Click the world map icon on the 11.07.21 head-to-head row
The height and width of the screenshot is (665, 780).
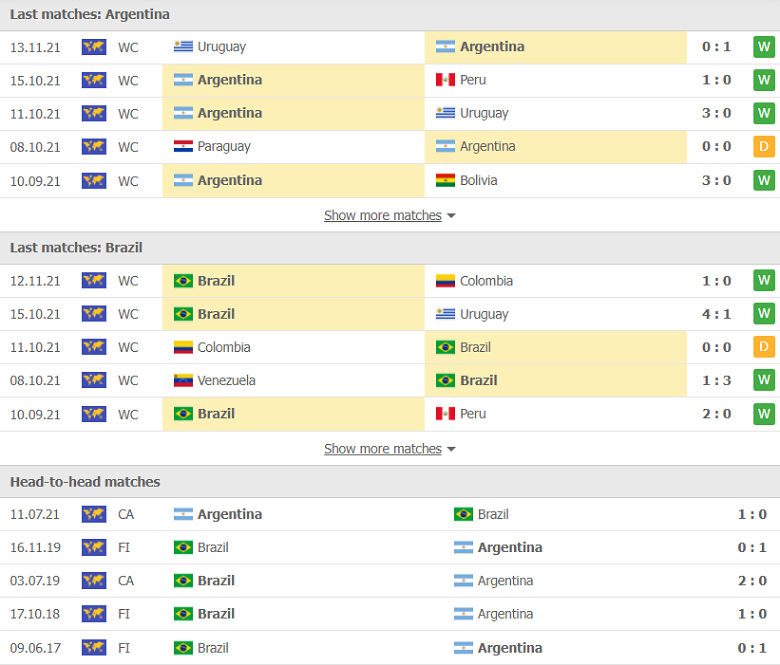(94, 514)
